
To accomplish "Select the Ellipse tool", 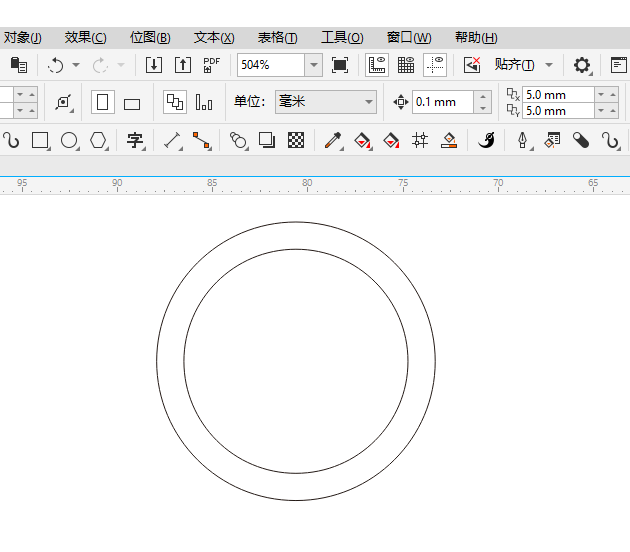I will [x=69, y=140].
